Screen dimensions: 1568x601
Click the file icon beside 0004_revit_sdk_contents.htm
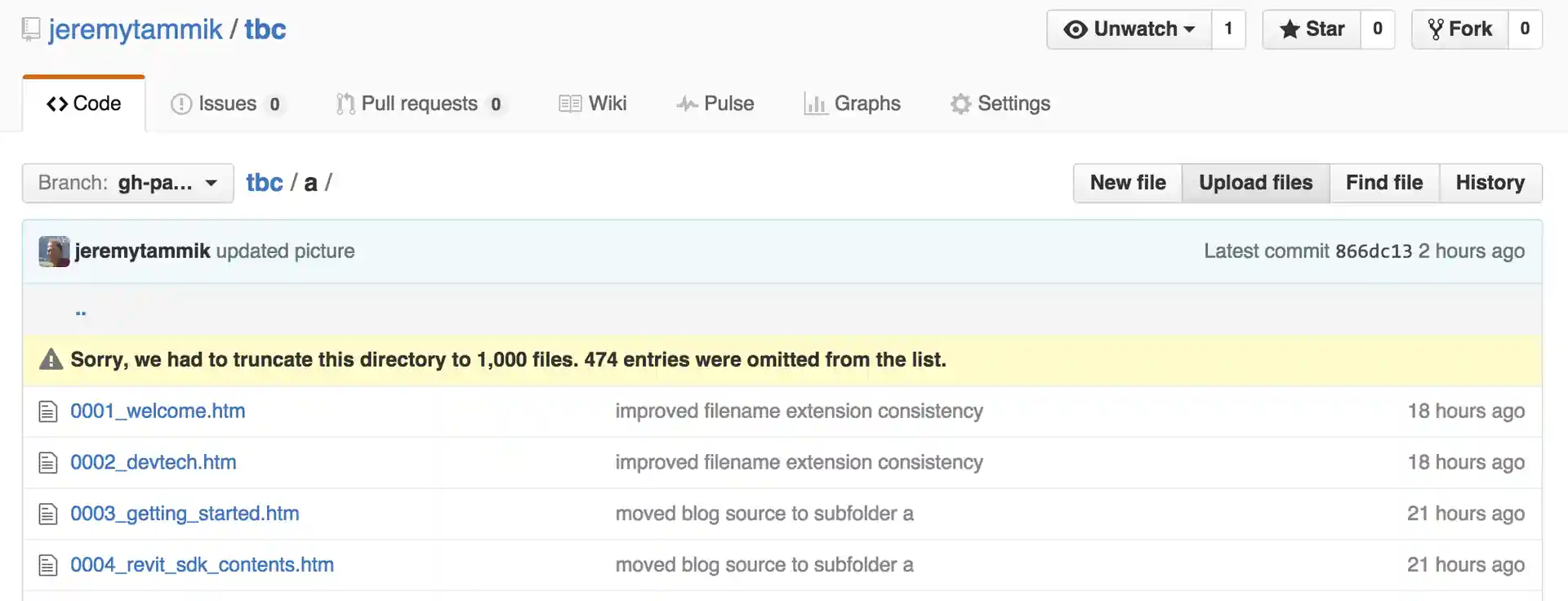coord(48,565)
